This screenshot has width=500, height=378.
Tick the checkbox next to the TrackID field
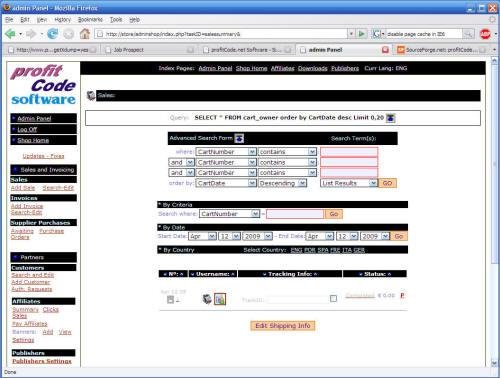click(x=333, y=298)
